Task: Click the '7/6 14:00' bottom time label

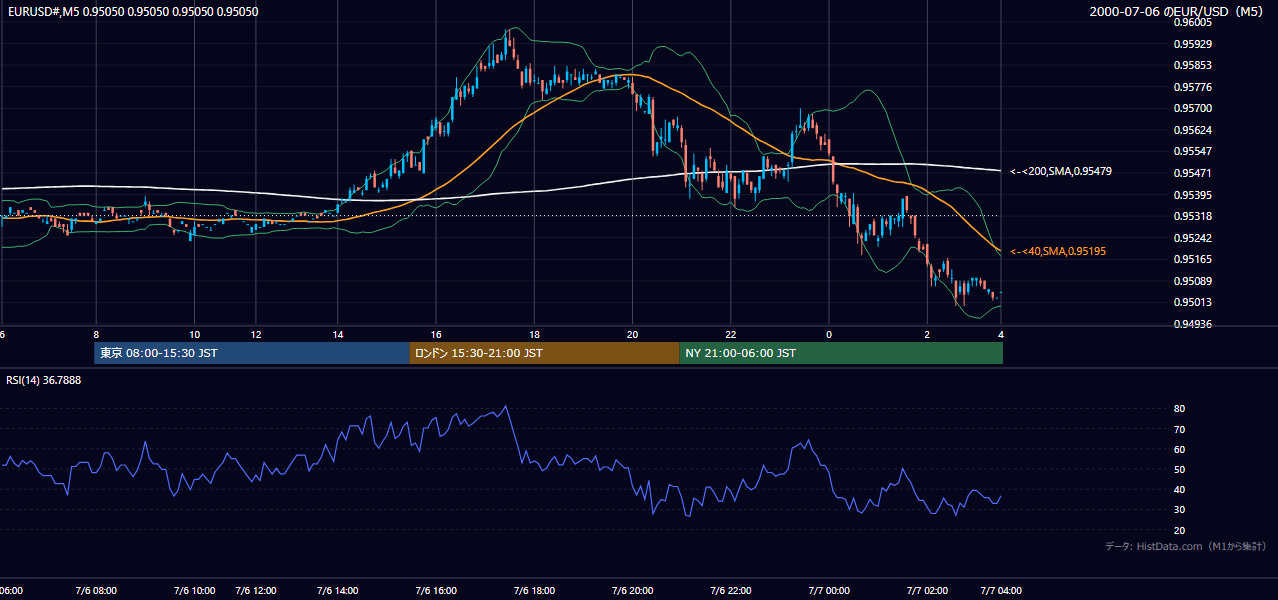Action: click(x=337, y=591)
